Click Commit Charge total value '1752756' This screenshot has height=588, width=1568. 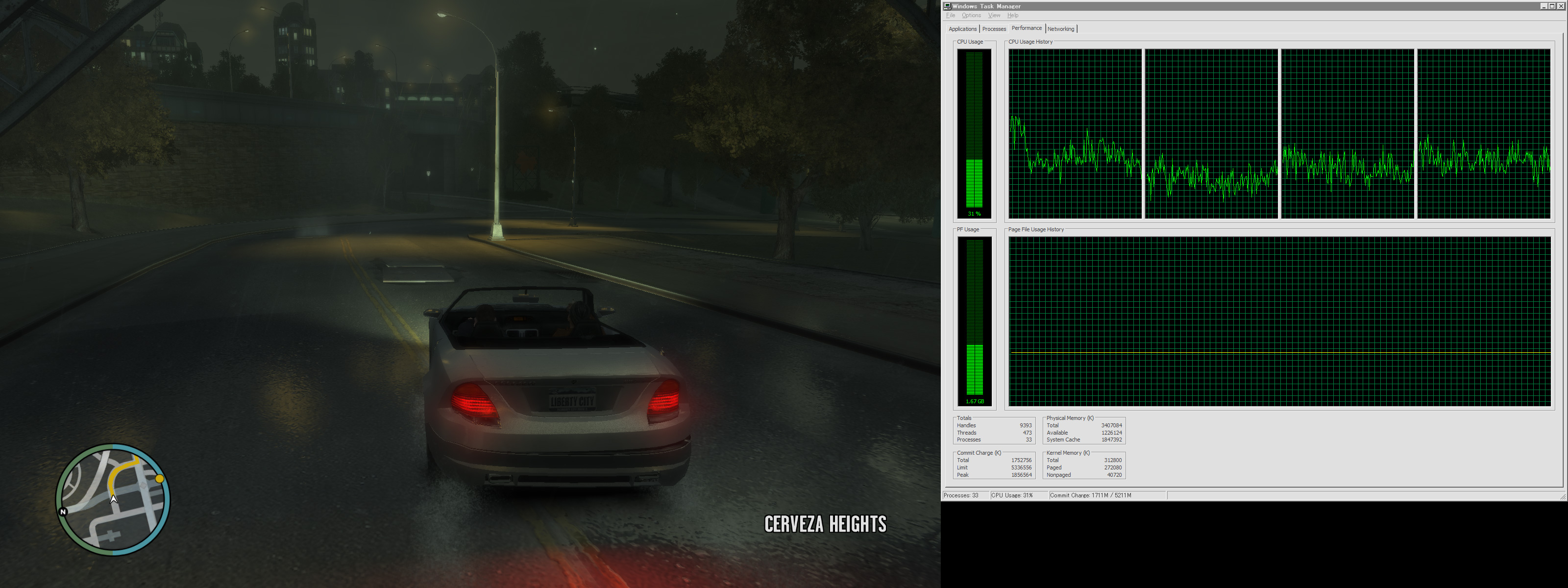[x=1021, y=460]
